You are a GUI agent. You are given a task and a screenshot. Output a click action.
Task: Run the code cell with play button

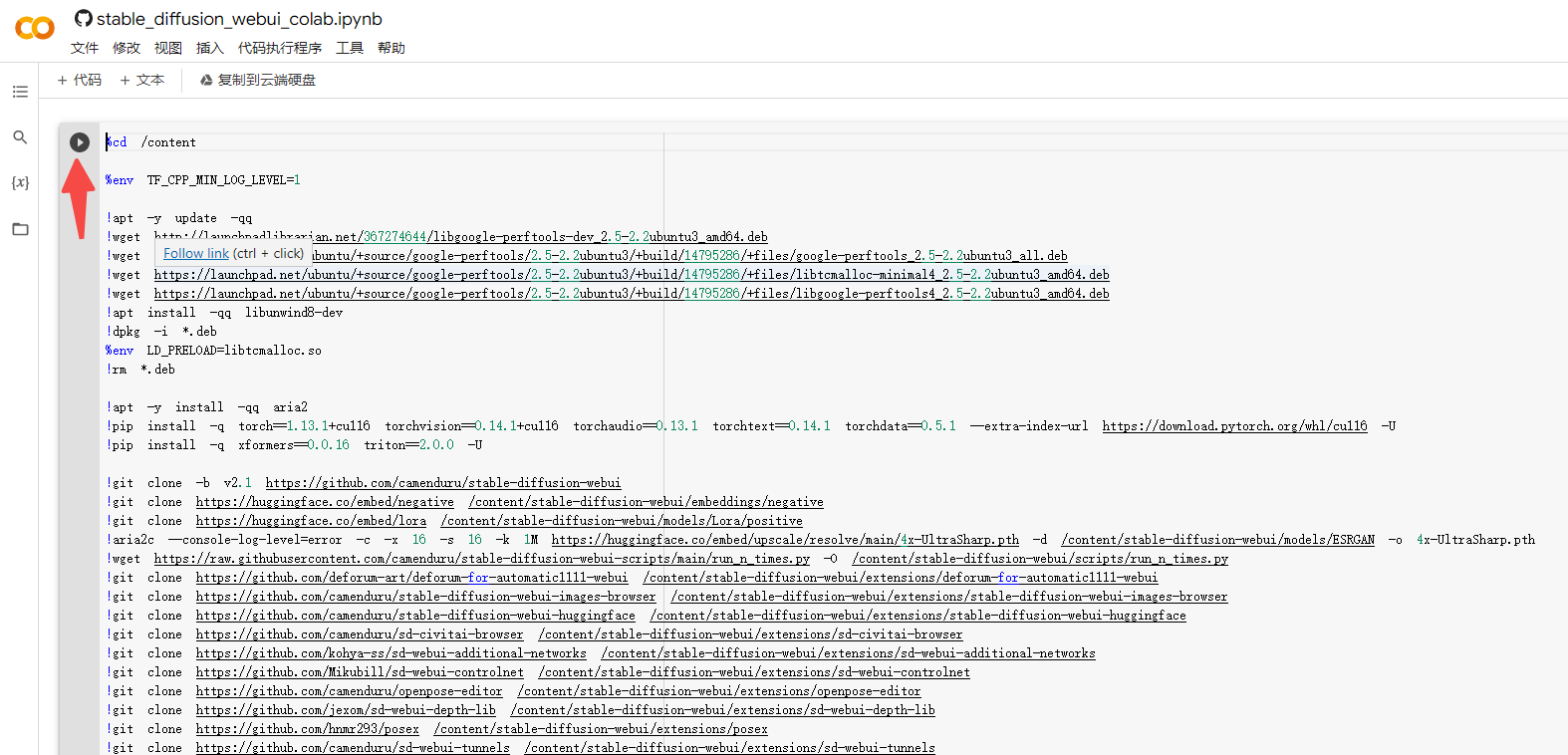point(80,142)
